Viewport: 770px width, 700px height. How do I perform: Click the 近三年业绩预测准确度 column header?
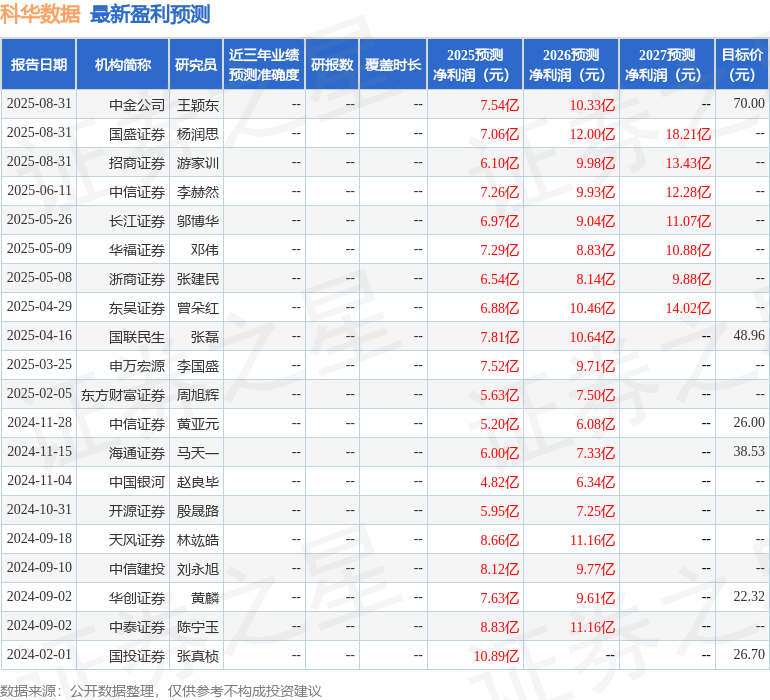point(264,65)
